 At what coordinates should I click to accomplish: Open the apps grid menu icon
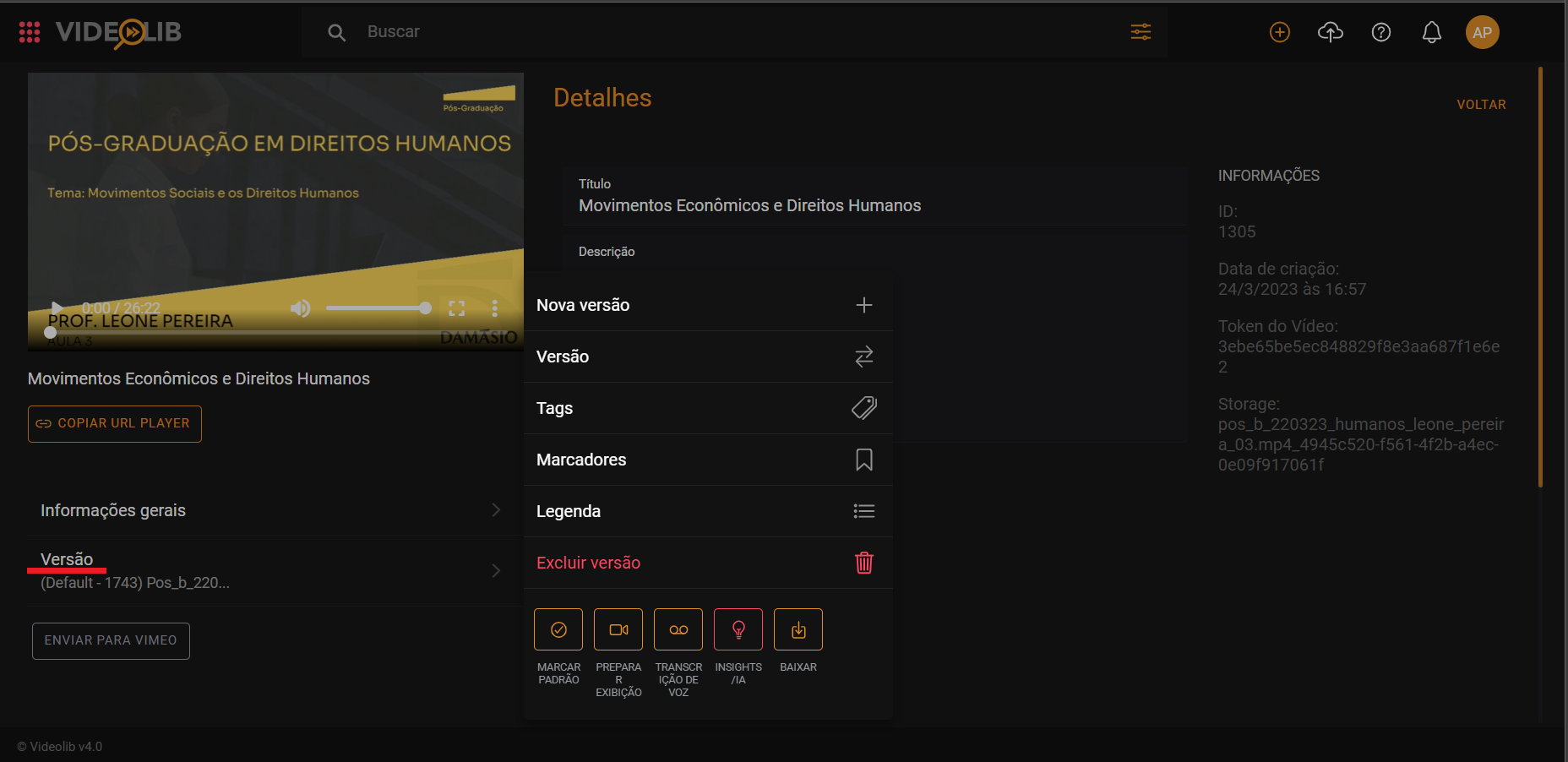tap(30, 32)
